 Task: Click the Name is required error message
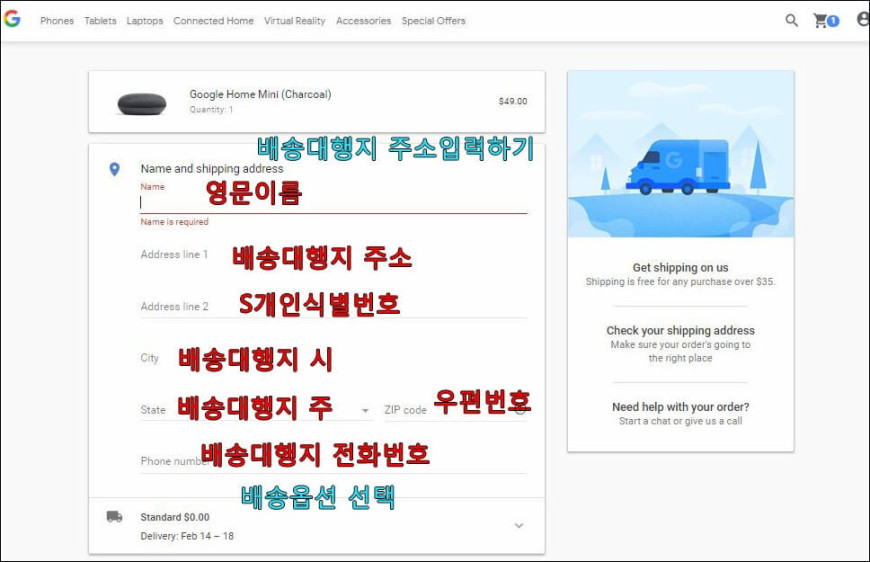click(x=174, y=222)
